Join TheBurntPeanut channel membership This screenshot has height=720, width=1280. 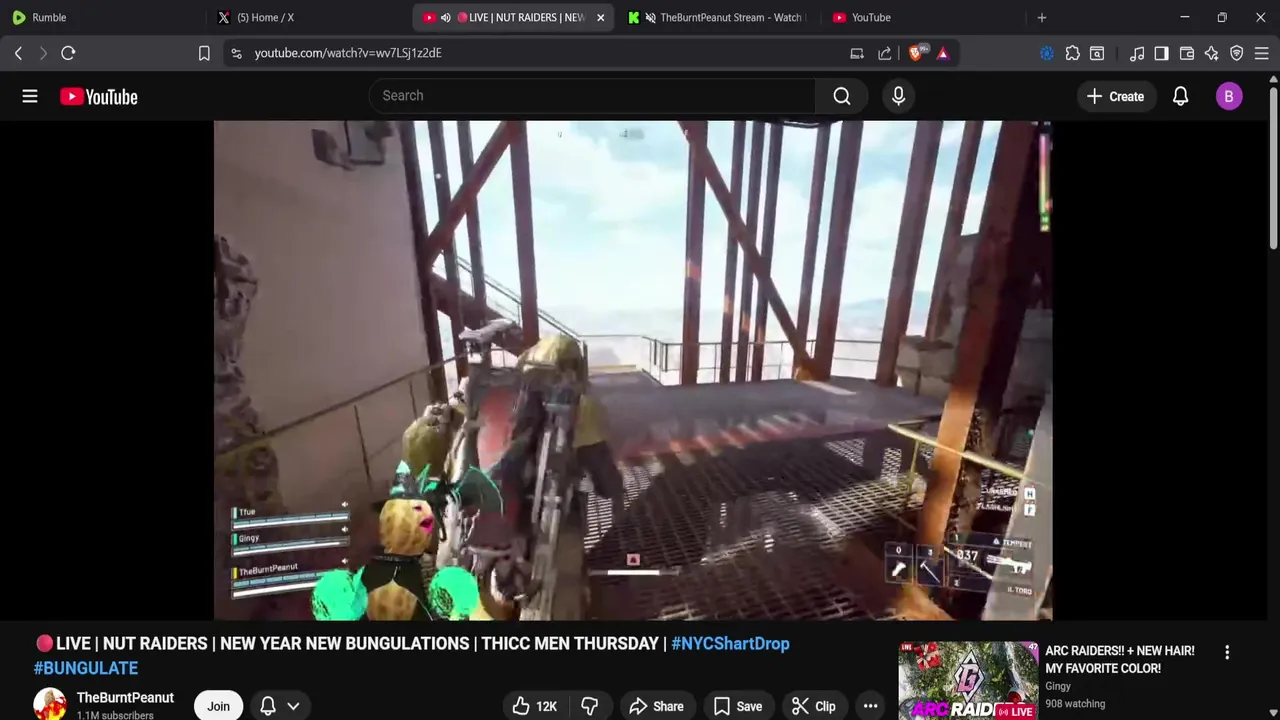(218, 706)
